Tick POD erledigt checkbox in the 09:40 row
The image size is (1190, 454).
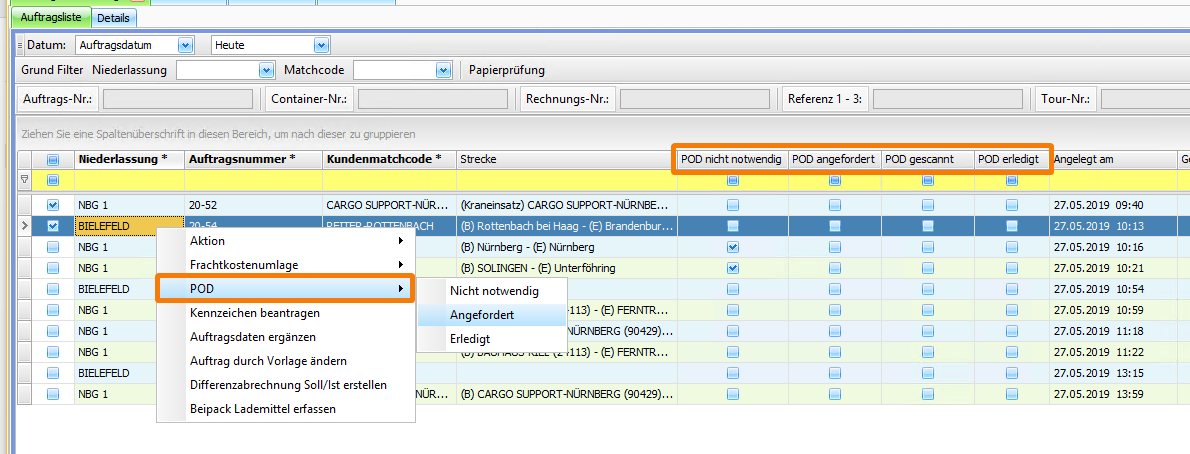pyautogui.click(x=1011, y=205)
